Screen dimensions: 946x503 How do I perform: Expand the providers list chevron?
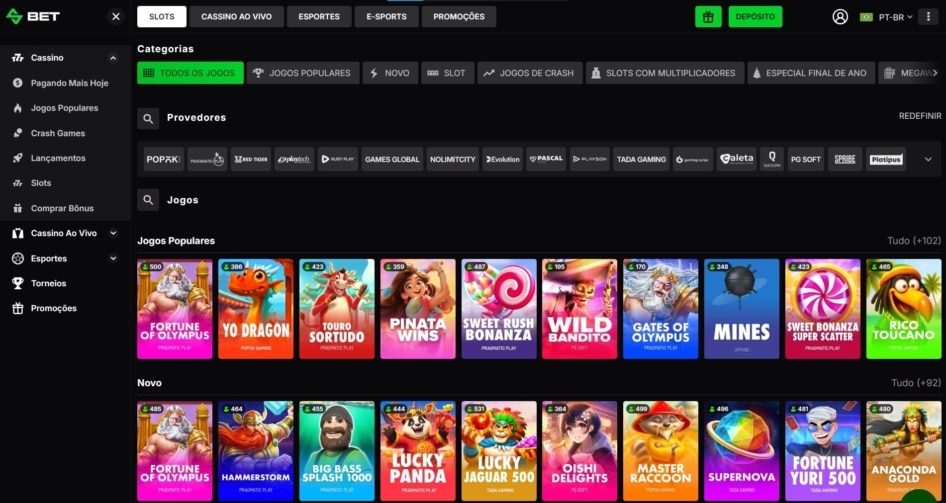[x=928, y=159]
